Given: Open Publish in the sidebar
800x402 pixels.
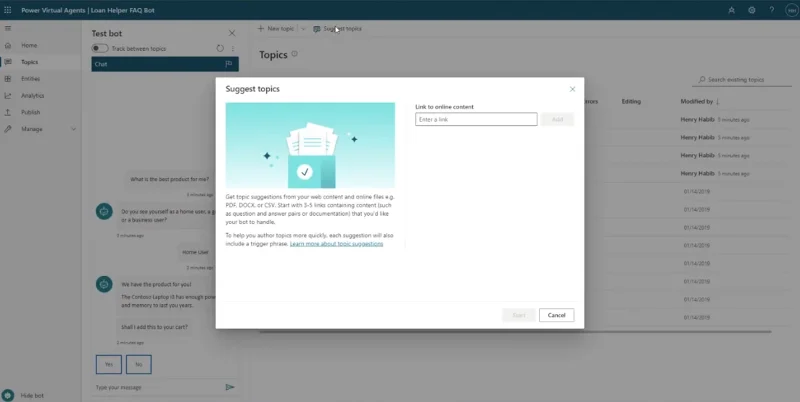Looking at the screenshot, I should click(x=31, y=112).
